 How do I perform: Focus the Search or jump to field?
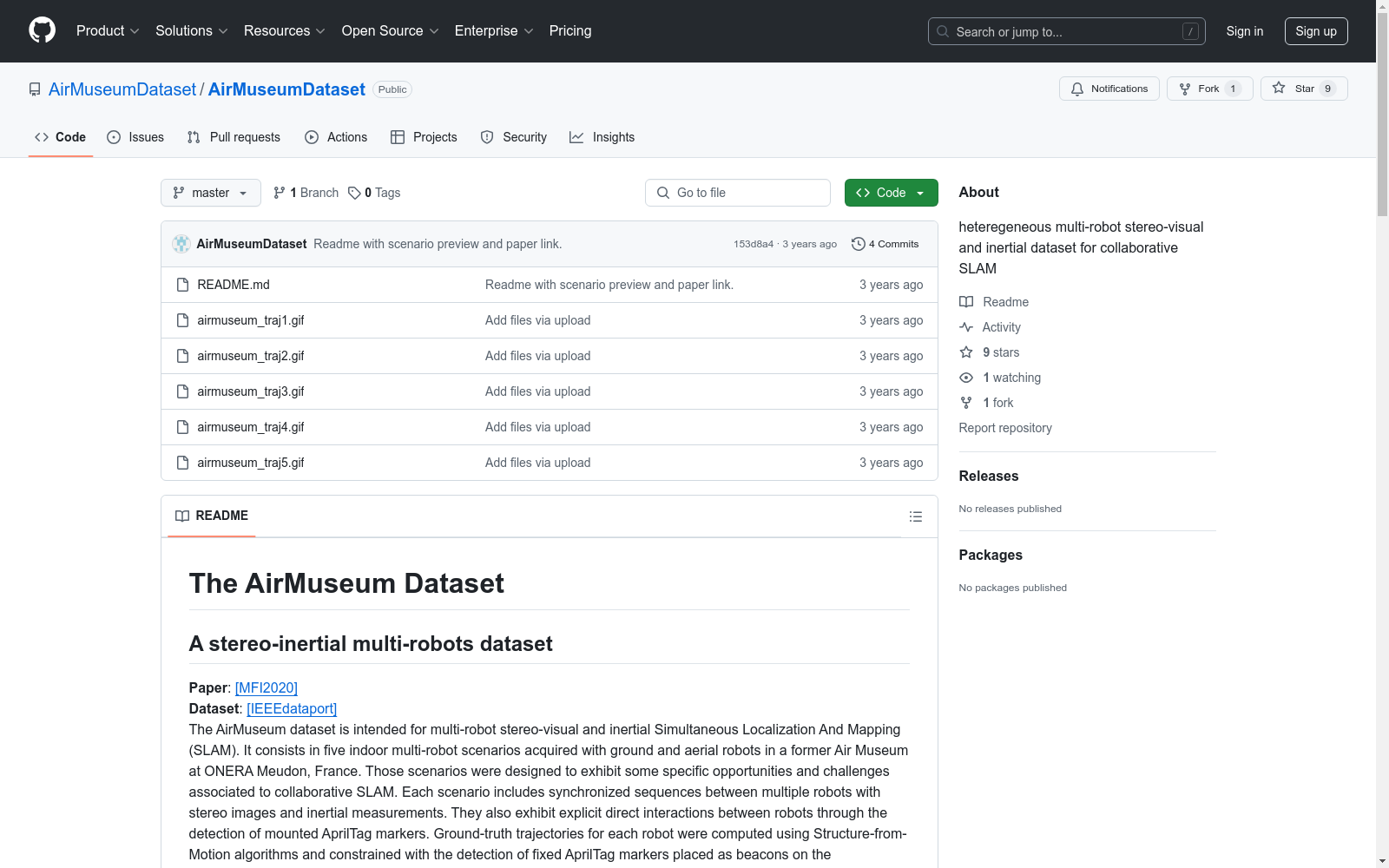1067,31
